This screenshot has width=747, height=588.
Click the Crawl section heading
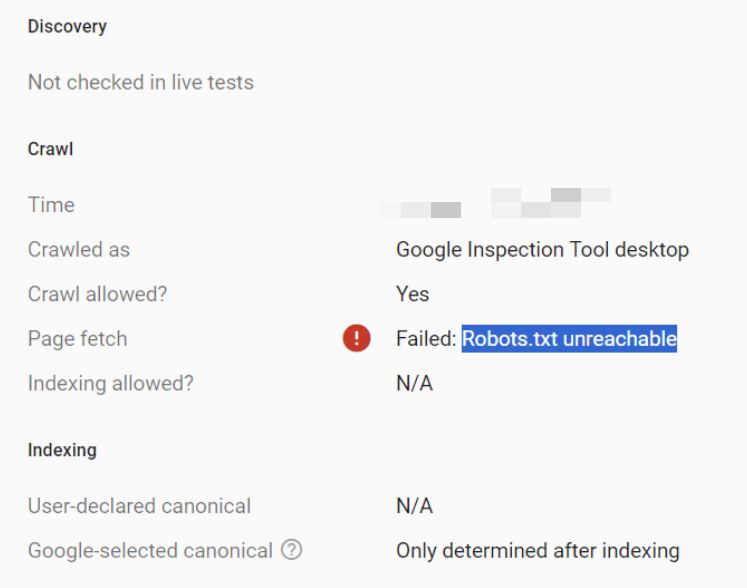[50, 149]
